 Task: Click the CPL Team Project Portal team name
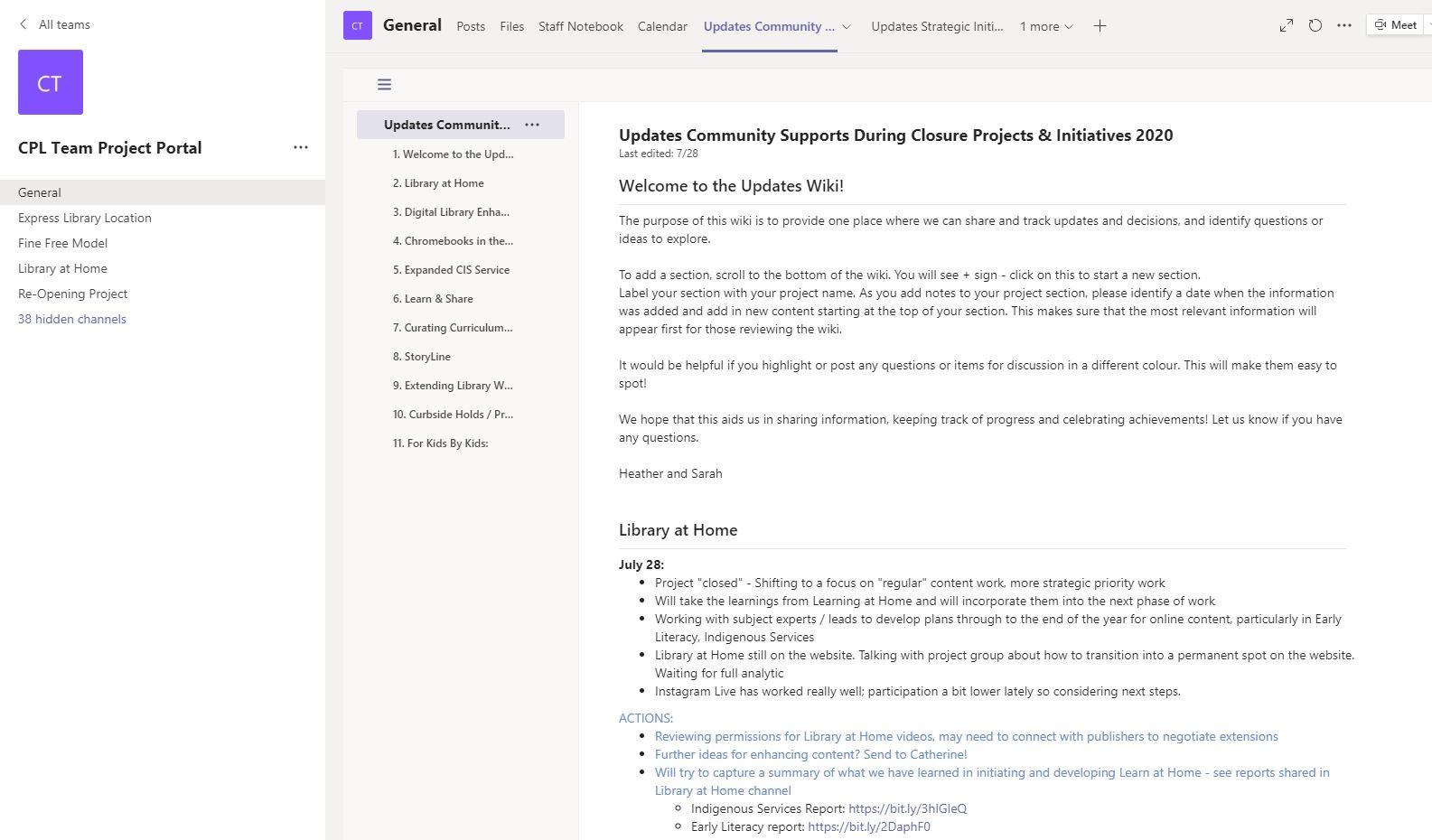click(x=110, y=148)
